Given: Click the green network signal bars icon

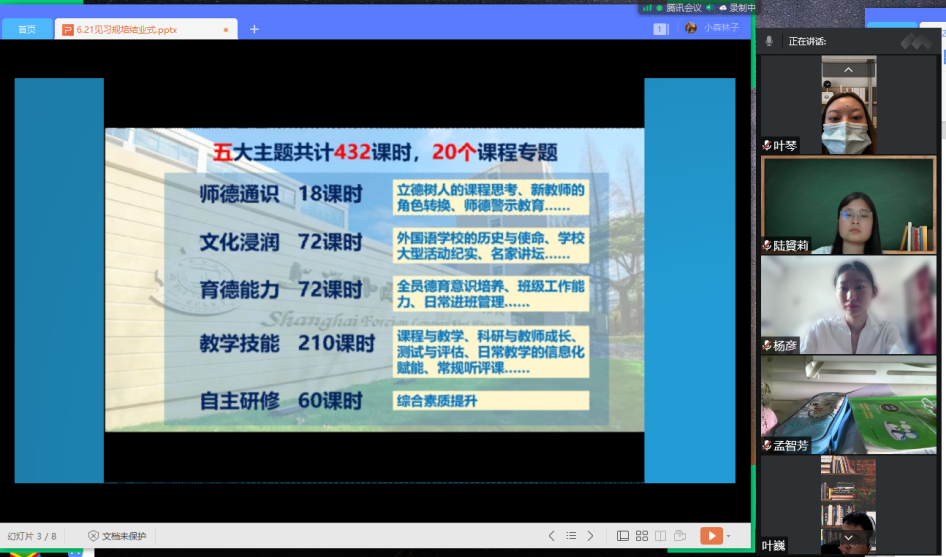Looking at the screenshot, I should [x=647, y=8].
